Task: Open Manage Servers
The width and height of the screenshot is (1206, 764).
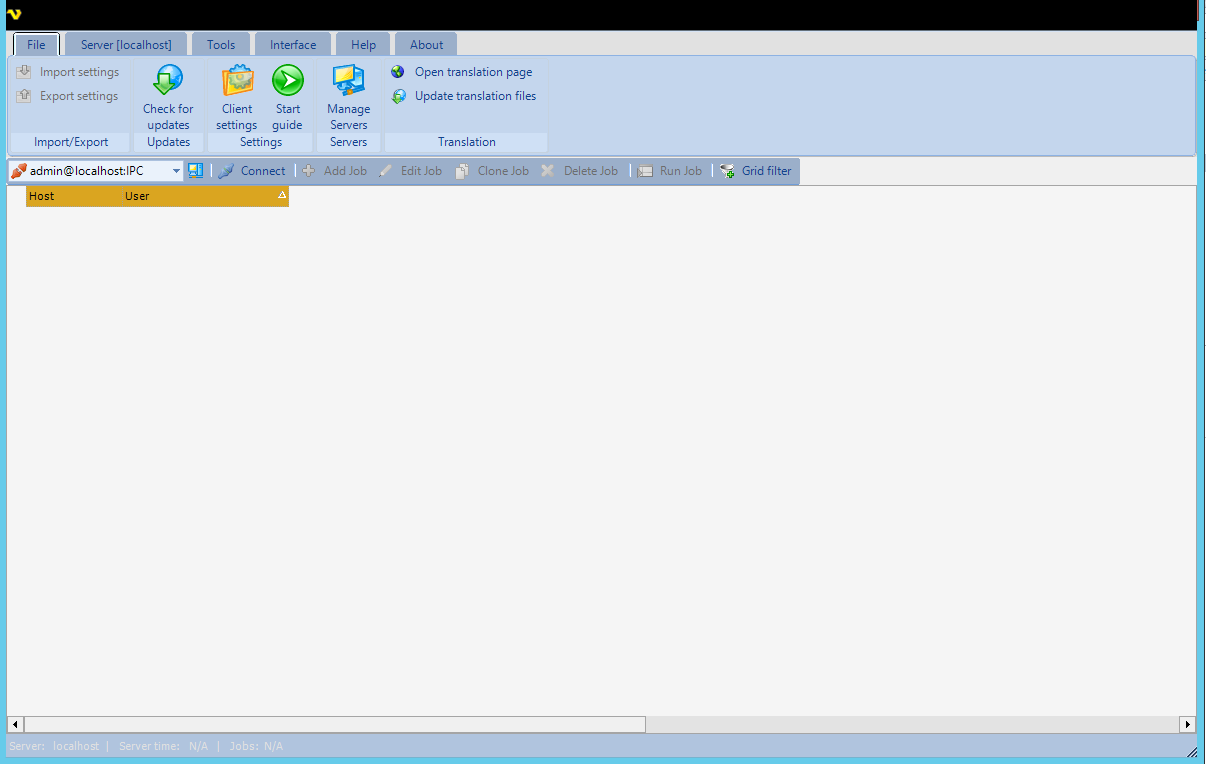Action: 348,81
